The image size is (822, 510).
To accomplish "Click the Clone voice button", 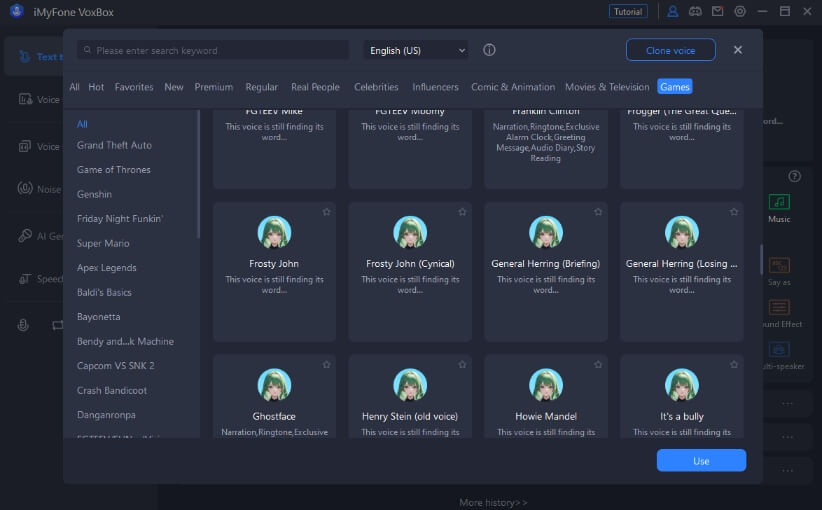I will click(670, 50).
